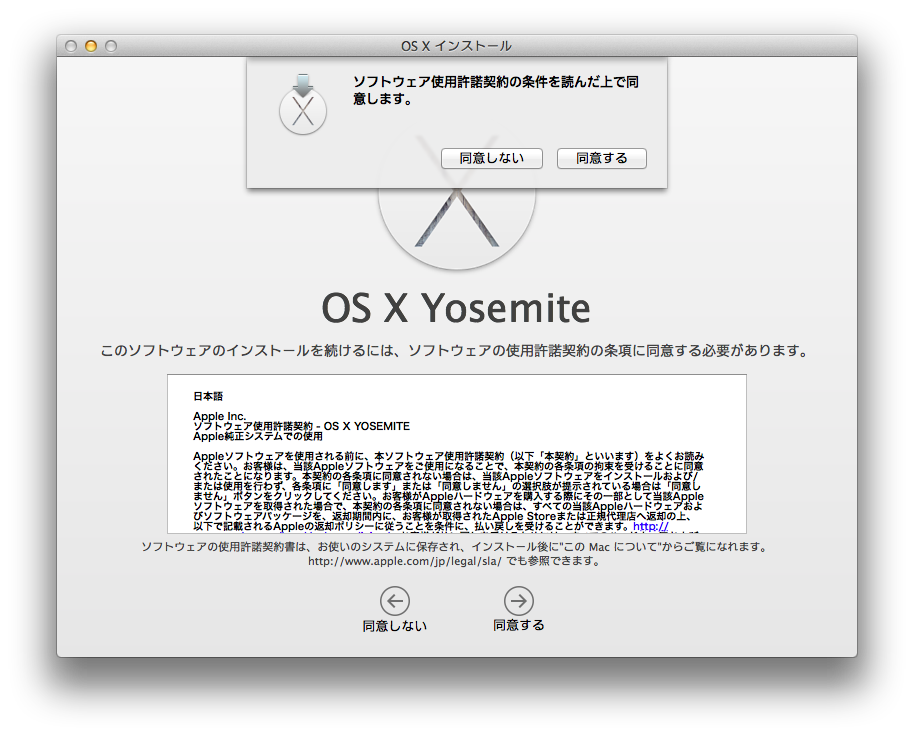The height and width of the screenshot is (736, 914).
Task: Click the 'OS X インストール' window title
Action: coord(456,46)
